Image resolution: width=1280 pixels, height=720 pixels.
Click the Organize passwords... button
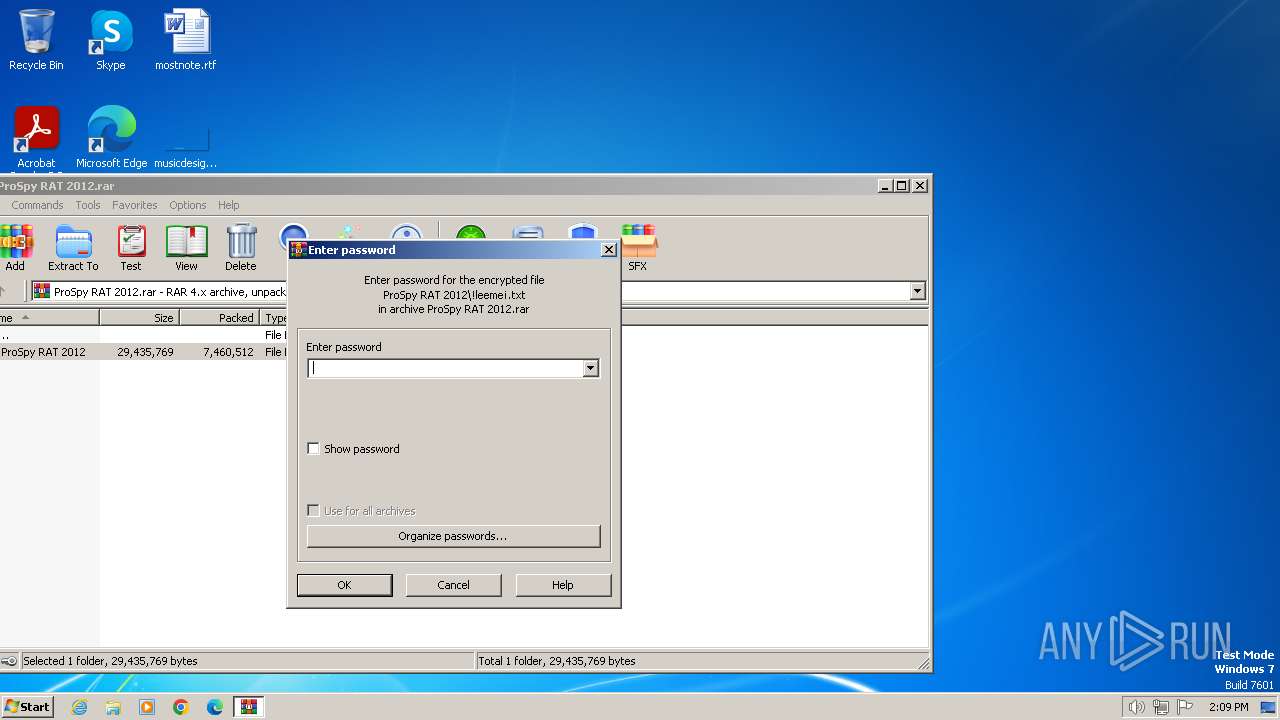click(x=453, y=536)
